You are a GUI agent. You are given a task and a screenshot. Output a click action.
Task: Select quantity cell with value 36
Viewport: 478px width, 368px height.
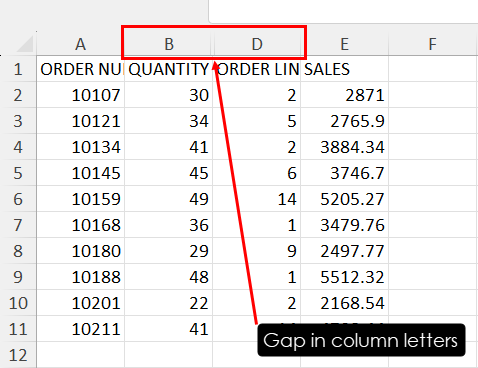(169, 225)
